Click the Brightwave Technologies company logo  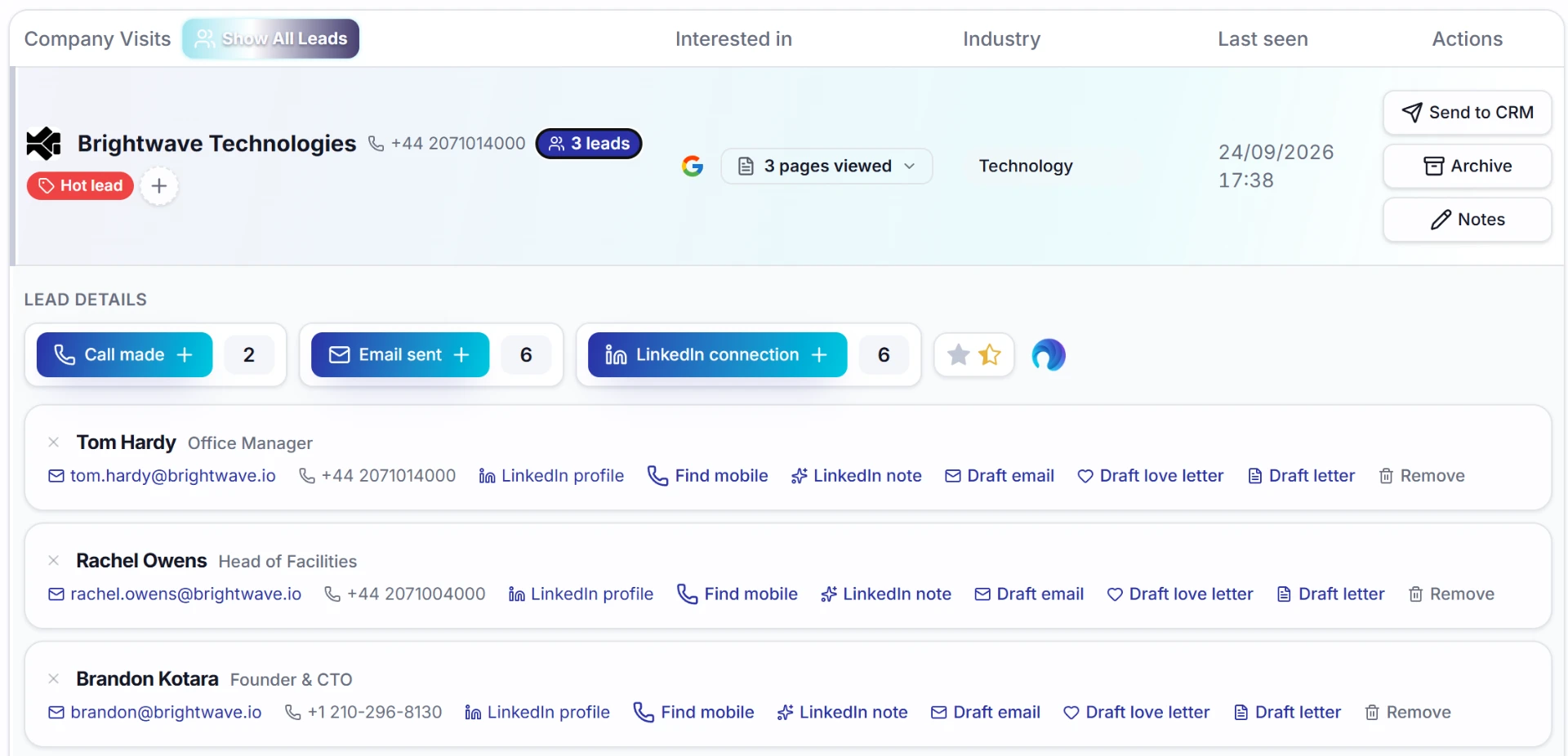44,144
